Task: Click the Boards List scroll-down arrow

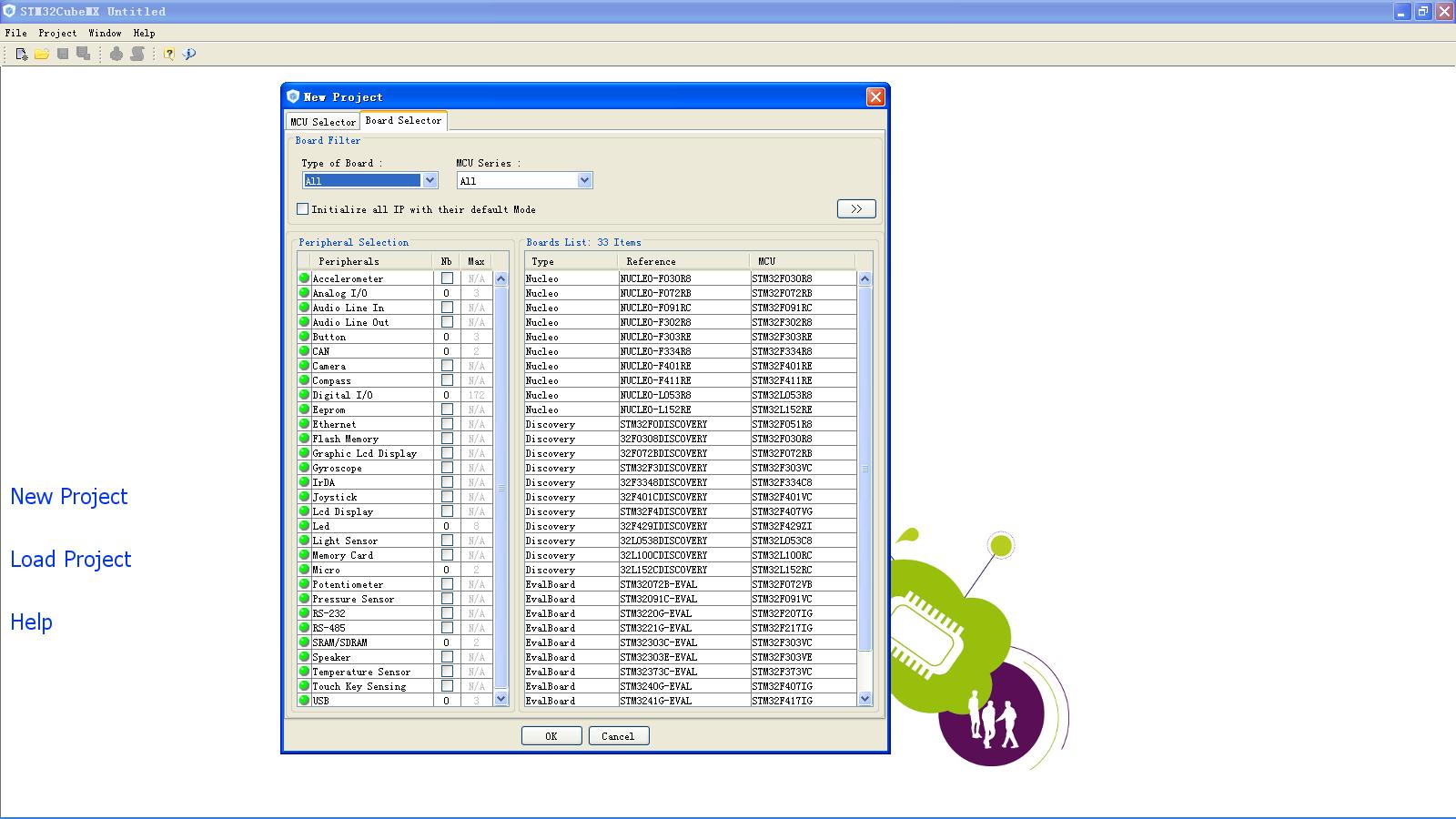Action: (x=865, y=699)
